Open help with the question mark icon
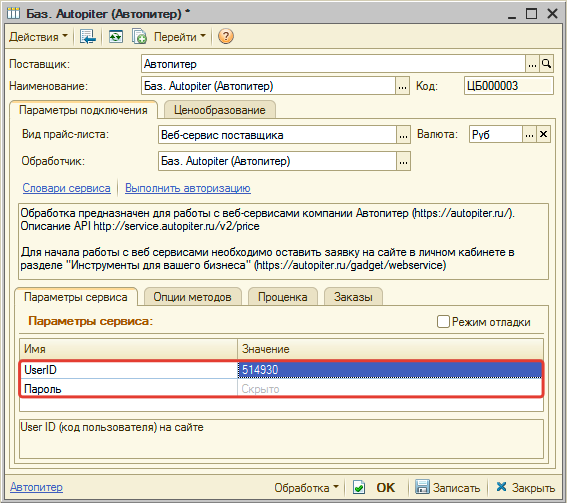 [x=226, y=37]
